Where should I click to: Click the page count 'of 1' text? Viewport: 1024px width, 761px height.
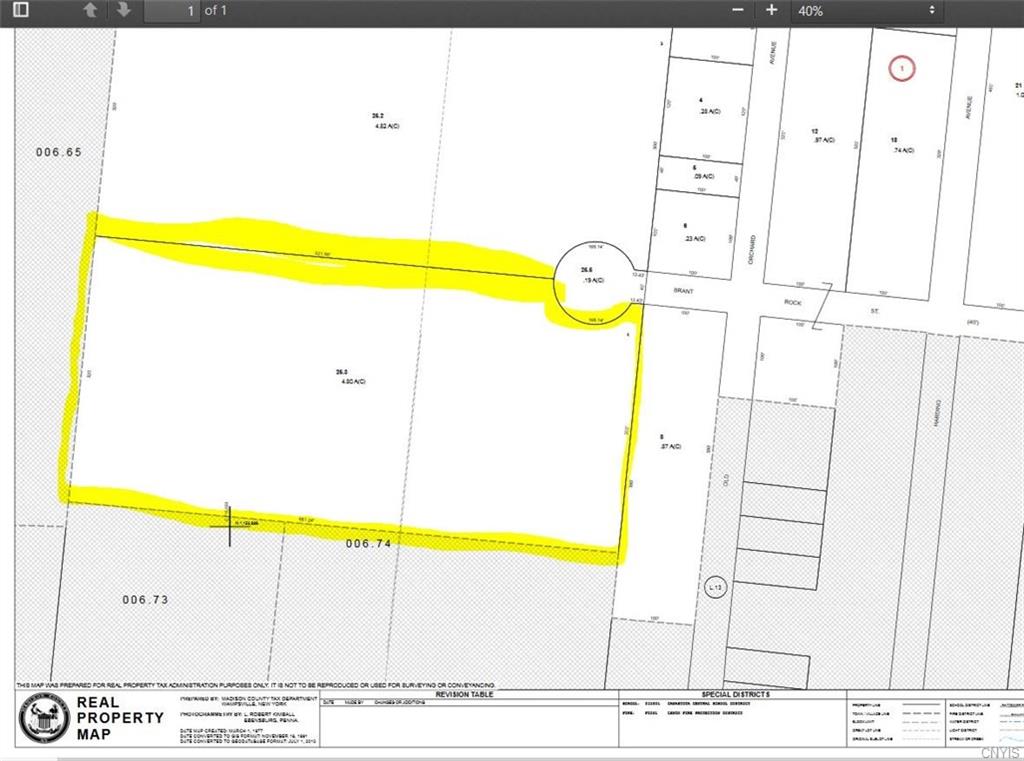click(x=216, y=10)
